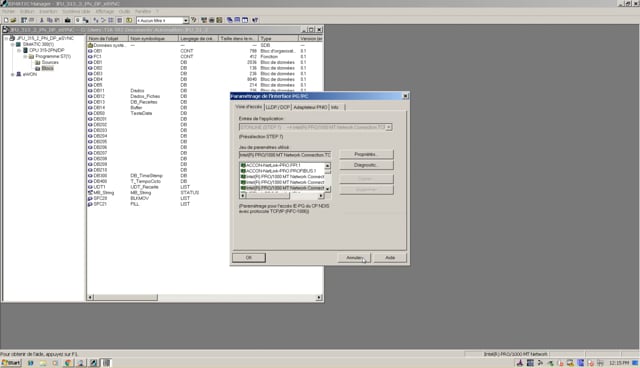Switch to the Voie d'accès tab

point(249,106)
